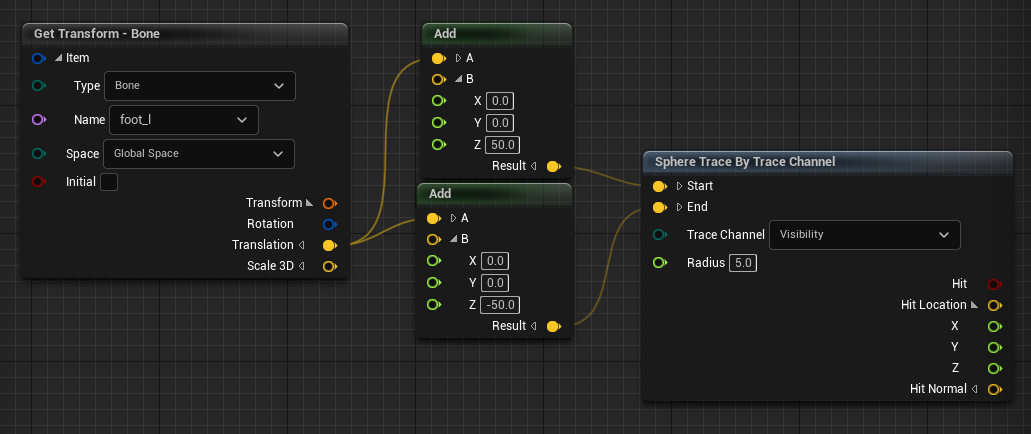
Task: Click the Hit Location Z output pin
Action: coord(994,368)
